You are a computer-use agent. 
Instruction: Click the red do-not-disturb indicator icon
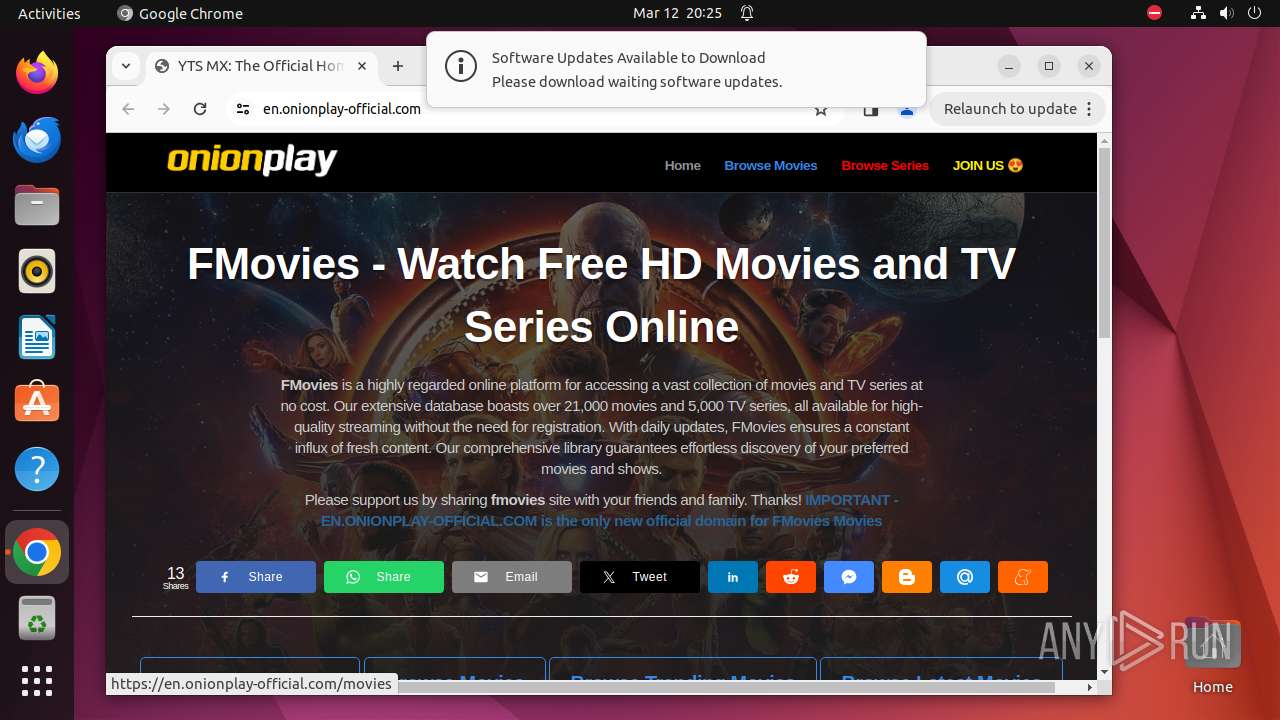point(1155,13)
